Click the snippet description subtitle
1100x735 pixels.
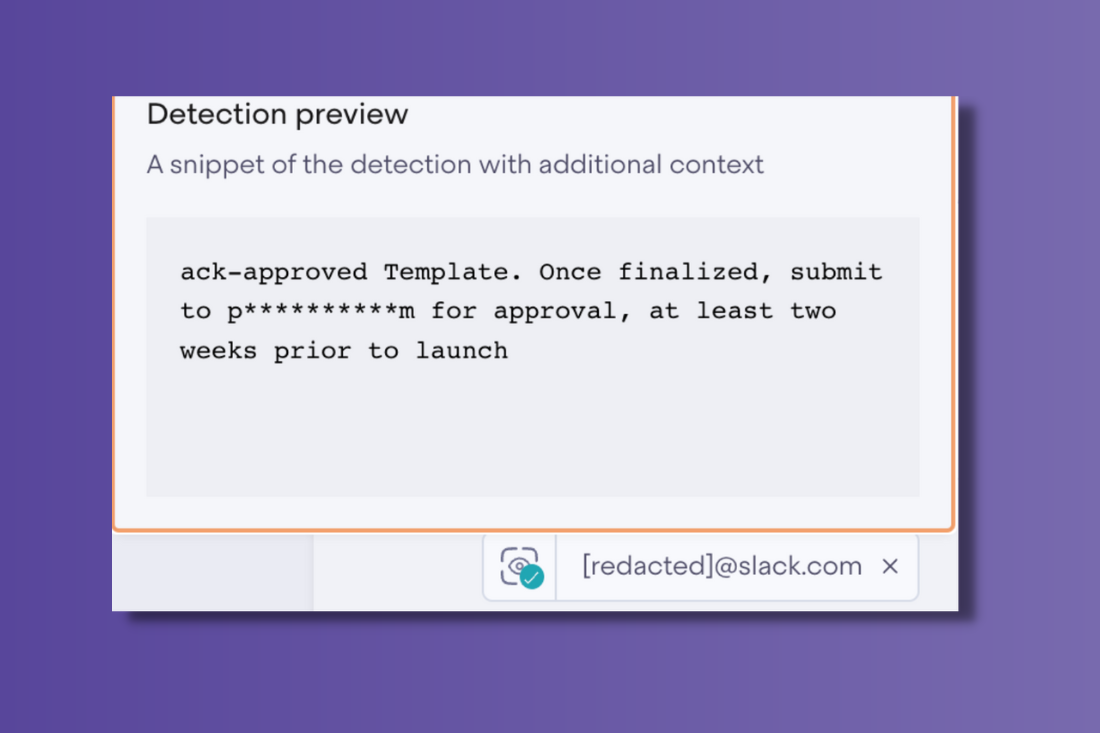click(455, 165)
